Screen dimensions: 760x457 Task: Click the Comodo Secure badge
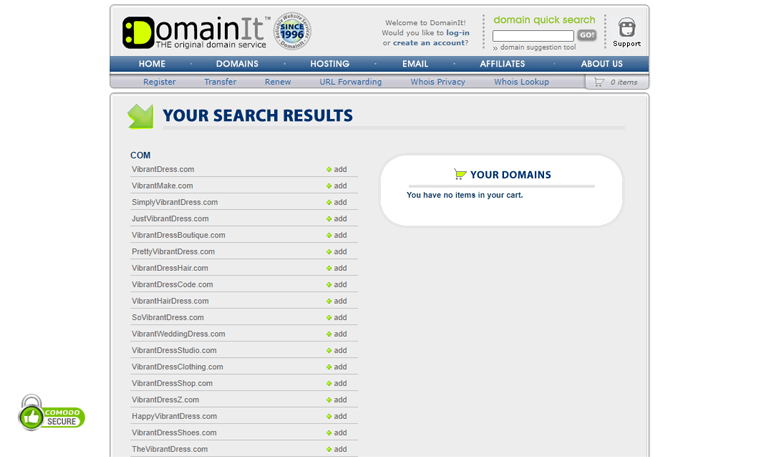click(51, 413)
